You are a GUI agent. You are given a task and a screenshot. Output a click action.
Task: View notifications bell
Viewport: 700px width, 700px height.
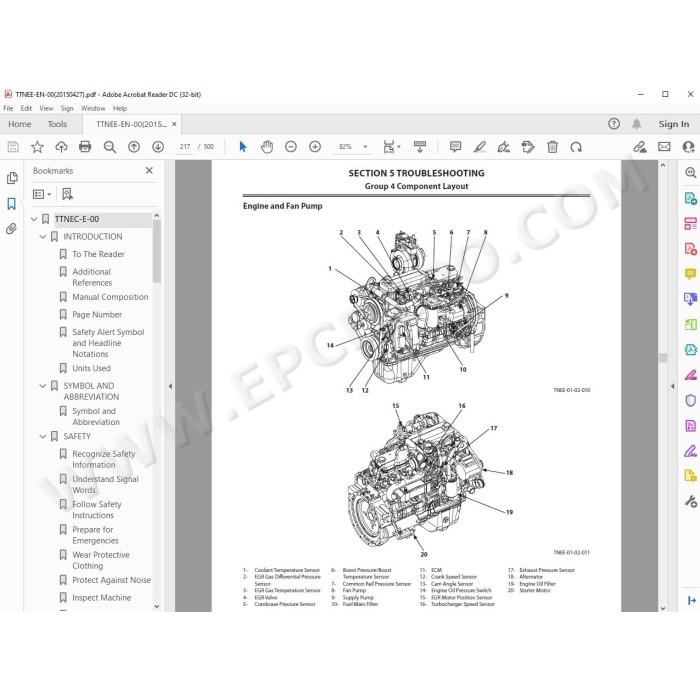point(637,124)
